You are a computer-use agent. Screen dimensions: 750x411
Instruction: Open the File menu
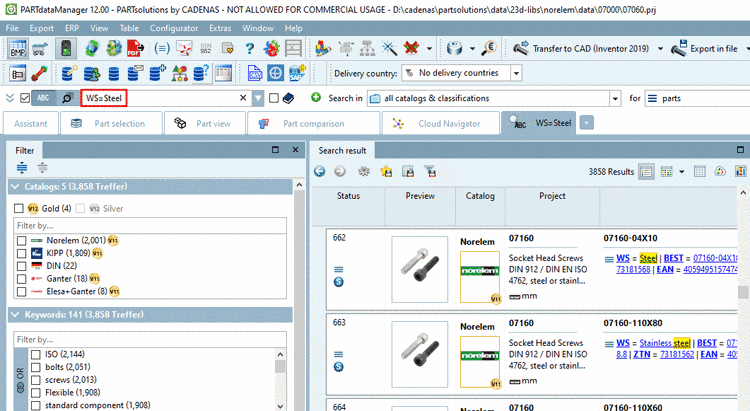coord(12,28)
